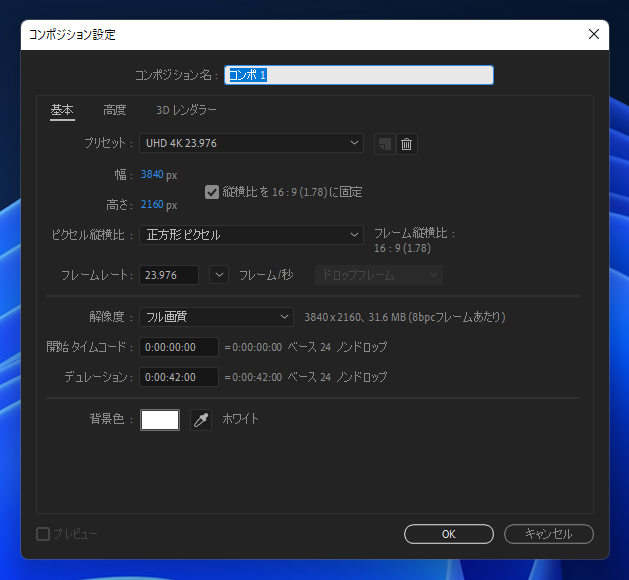The width and height of the screenshot is (629, 580).
Task: Switch to the 高度 tab
Action: click(115, 110)
